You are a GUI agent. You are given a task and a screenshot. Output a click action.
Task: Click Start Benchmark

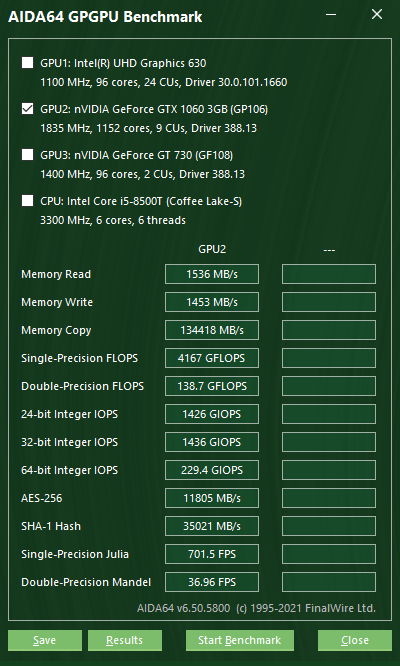[239, 640]
